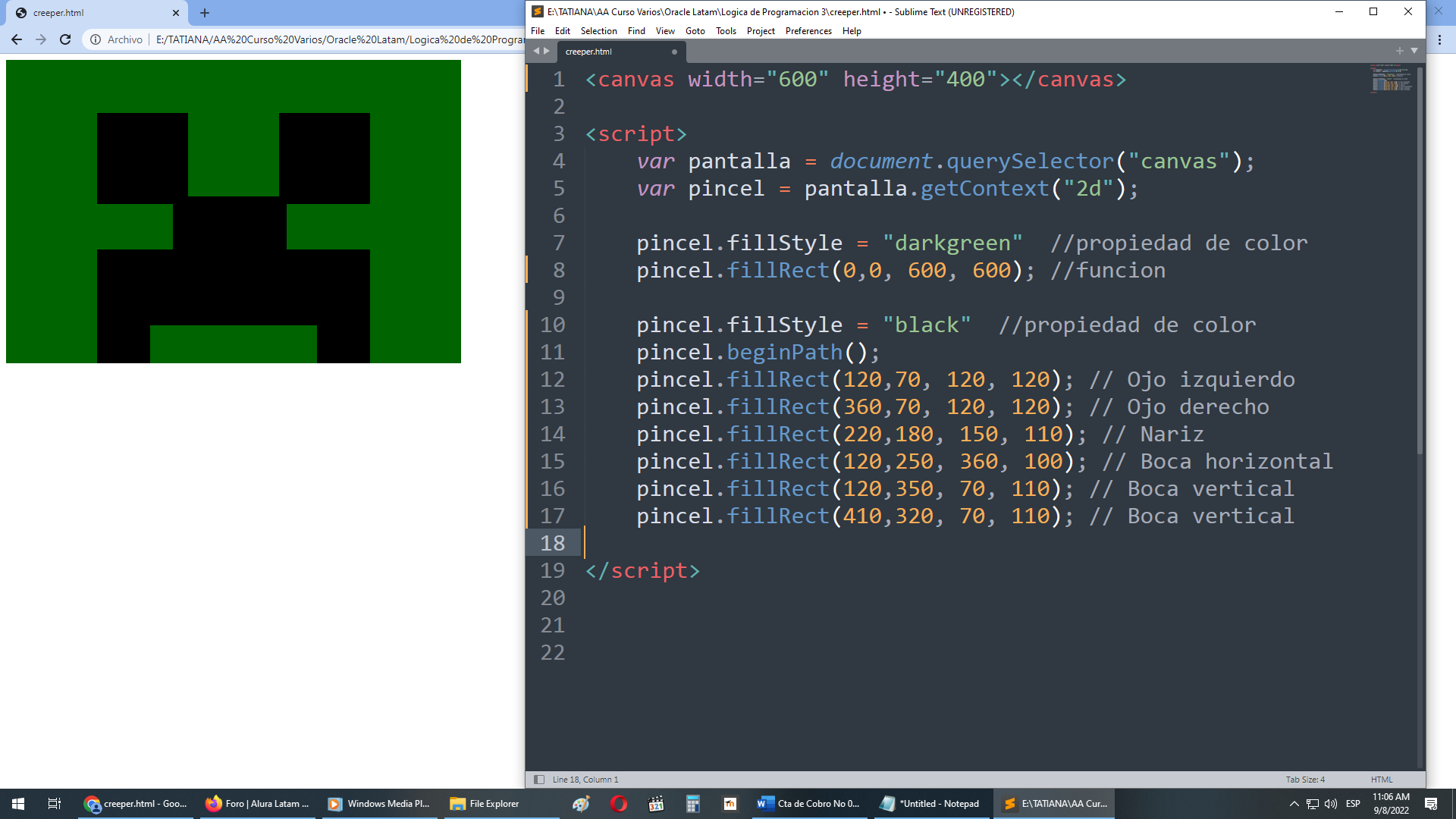
Task: Go forward in Chrome
Action: pyautogui.click(x=41, y=39)
